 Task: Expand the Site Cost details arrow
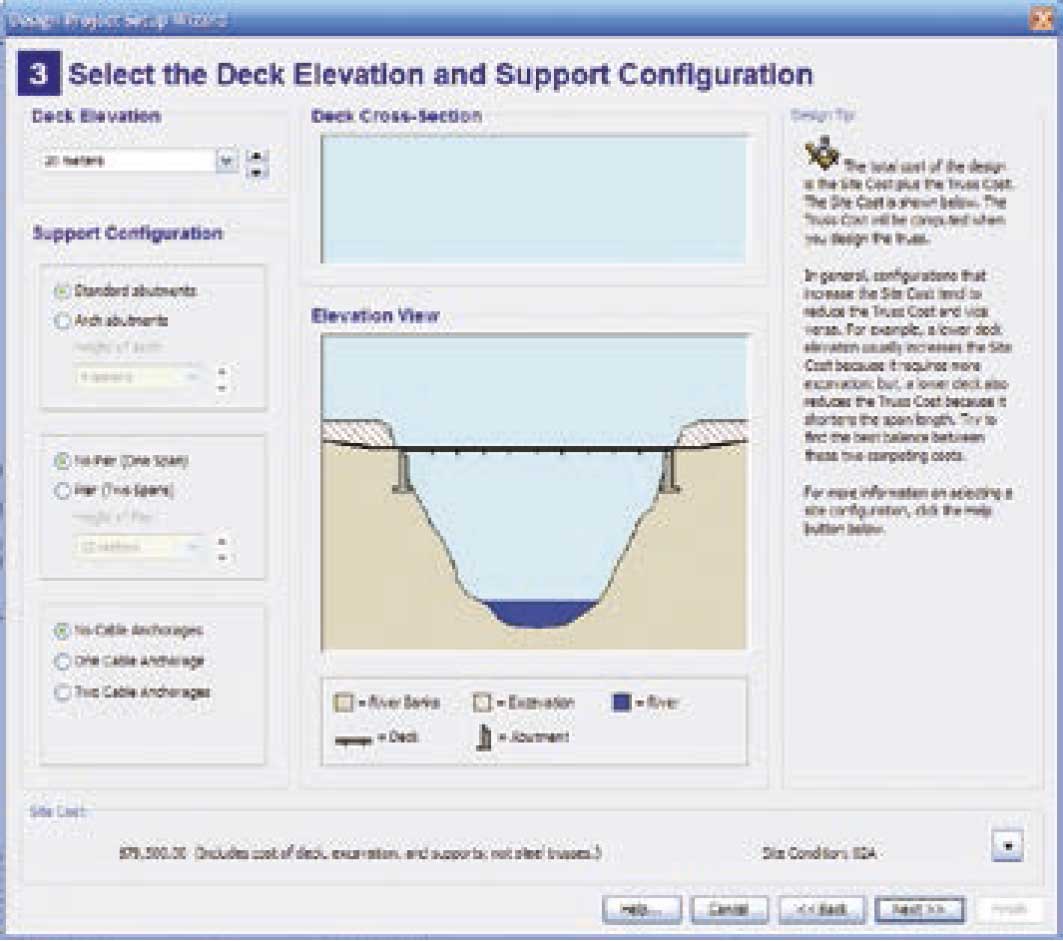1008,847
